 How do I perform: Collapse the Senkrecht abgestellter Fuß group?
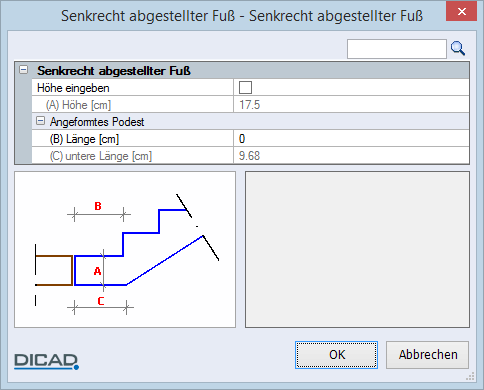pyautogui.click(x=23, y=70)
